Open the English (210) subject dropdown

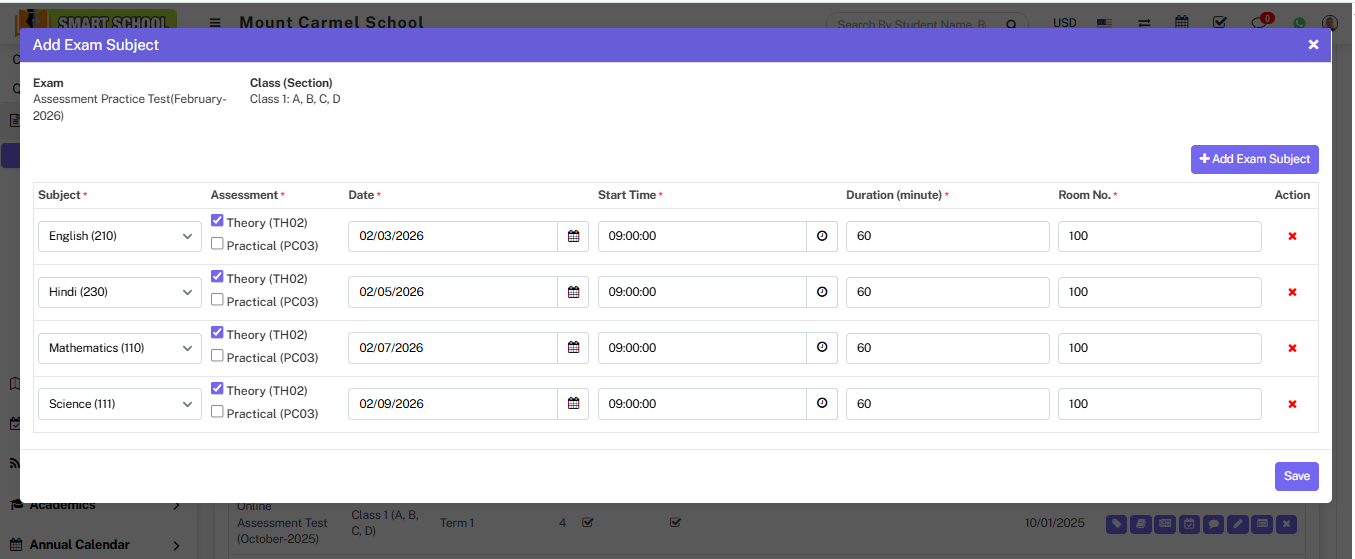pos(120,237)
